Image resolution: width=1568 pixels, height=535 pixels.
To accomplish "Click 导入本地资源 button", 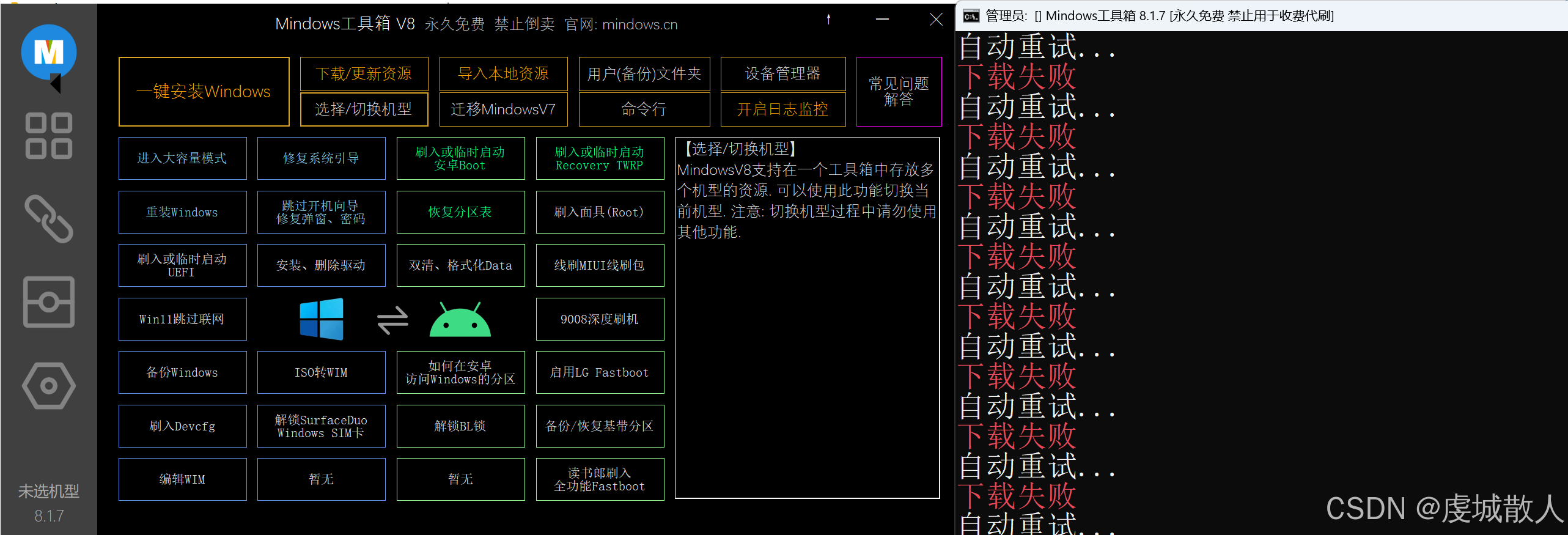I will (503, 74).
